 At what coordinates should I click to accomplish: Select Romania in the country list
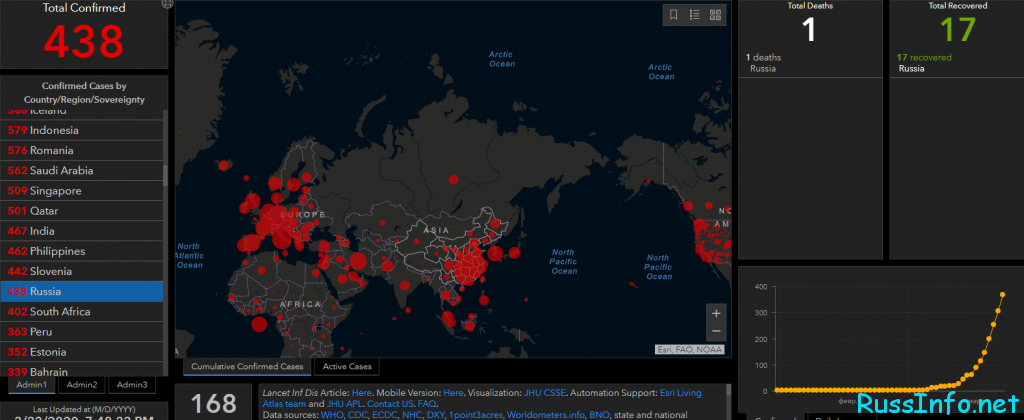tap(82, 150)
